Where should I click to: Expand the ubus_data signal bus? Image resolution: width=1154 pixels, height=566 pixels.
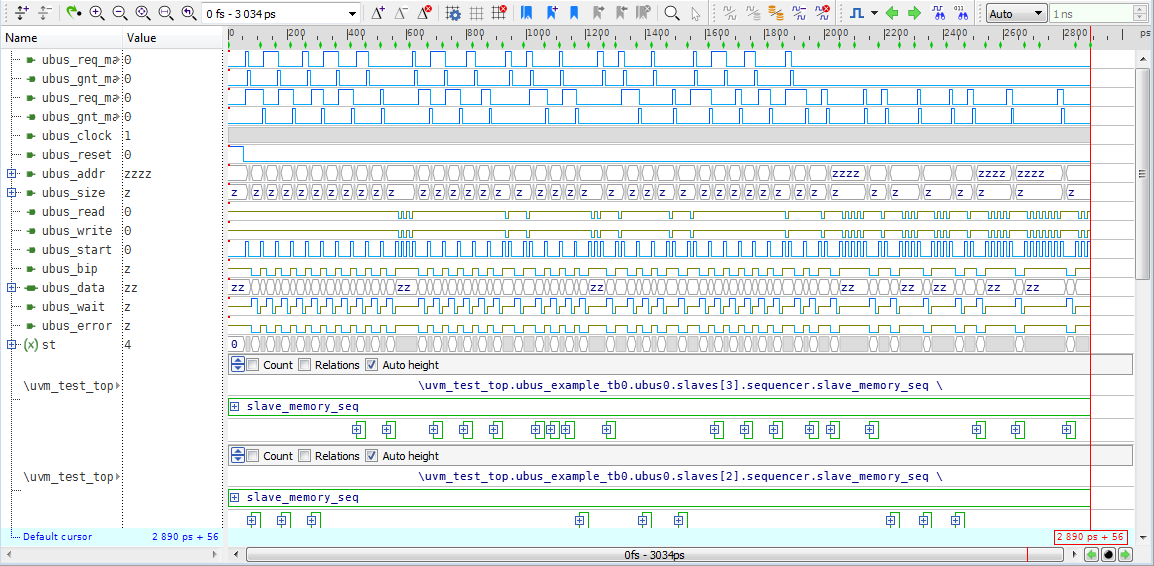11,288
